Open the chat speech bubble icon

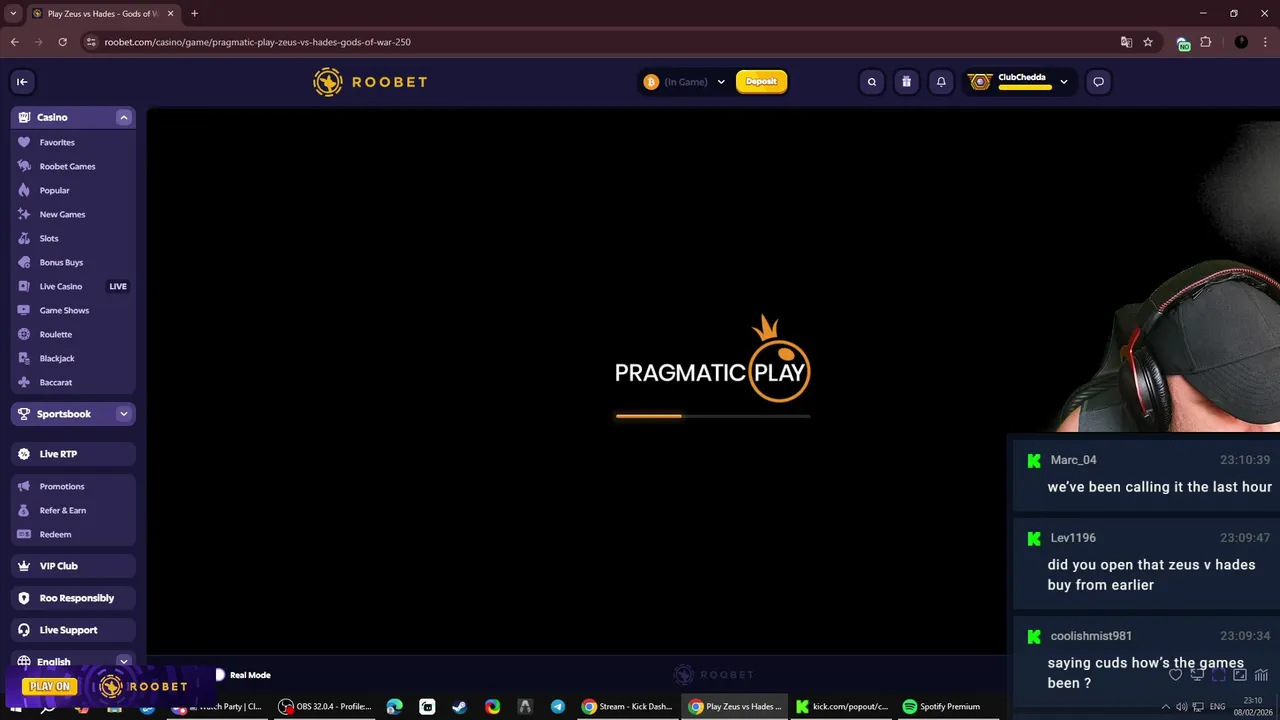[1098, 82]
